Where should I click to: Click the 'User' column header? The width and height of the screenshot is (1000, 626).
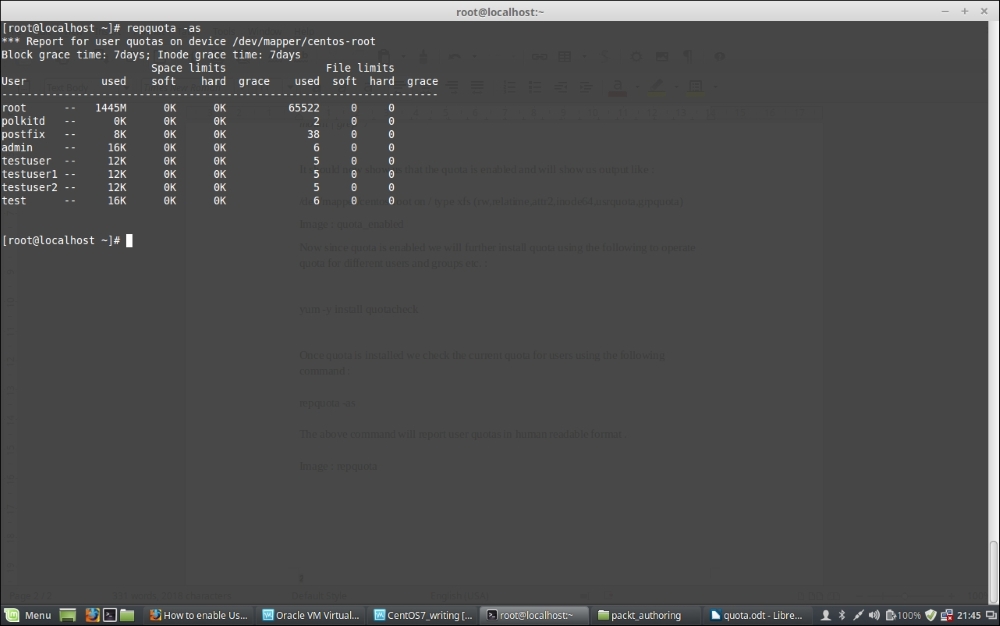[13, 81]
